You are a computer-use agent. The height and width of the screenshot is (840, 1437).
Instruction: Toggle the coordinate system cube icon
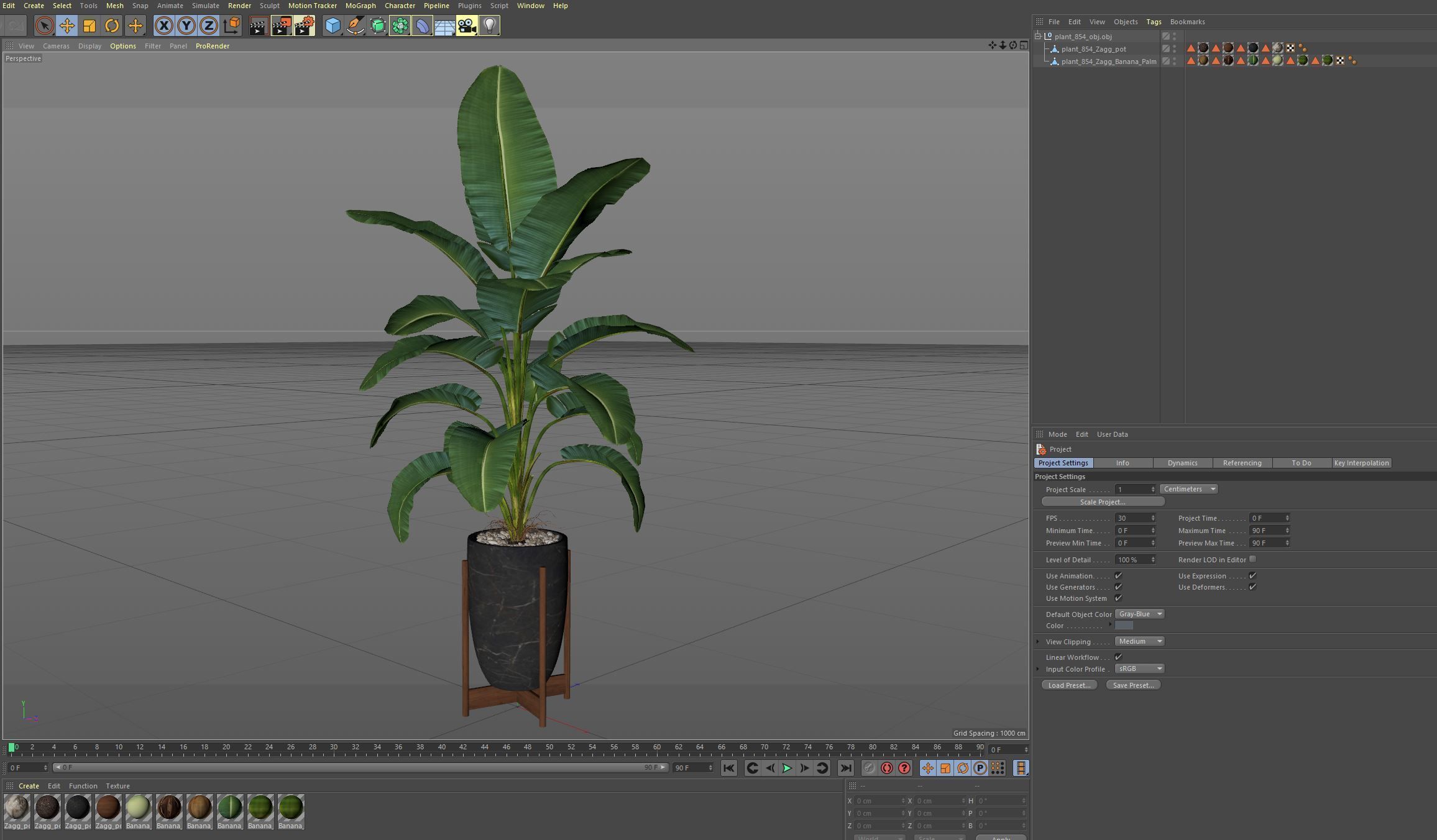231,25
